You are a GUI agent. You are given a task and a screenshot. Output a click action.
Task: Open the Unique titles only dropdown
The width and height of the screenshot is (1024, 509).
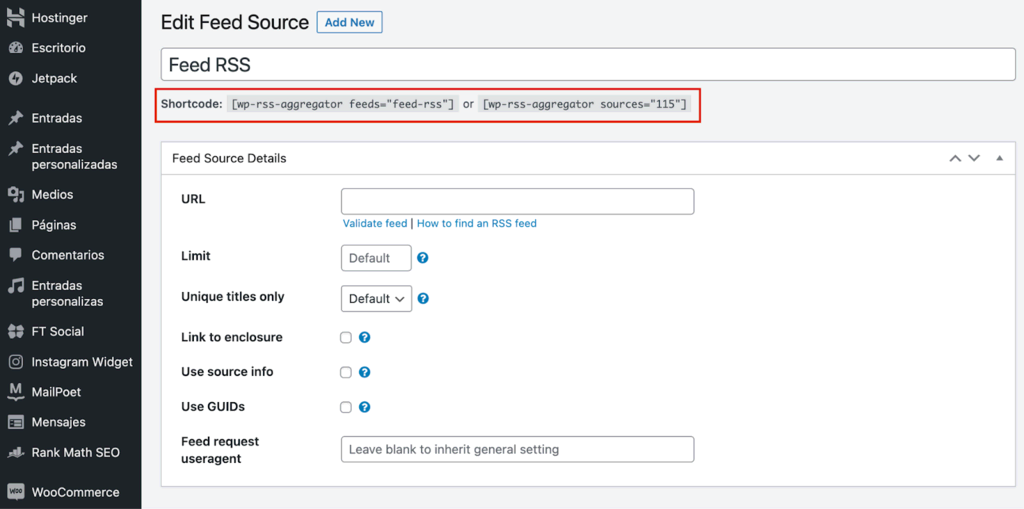tap(376, 298)
